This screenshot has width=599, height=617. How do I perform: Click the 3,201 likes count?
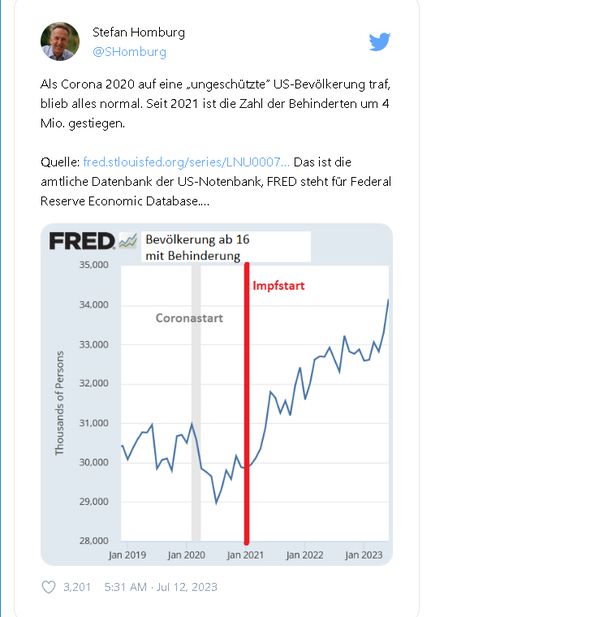[x=77, y=587]
